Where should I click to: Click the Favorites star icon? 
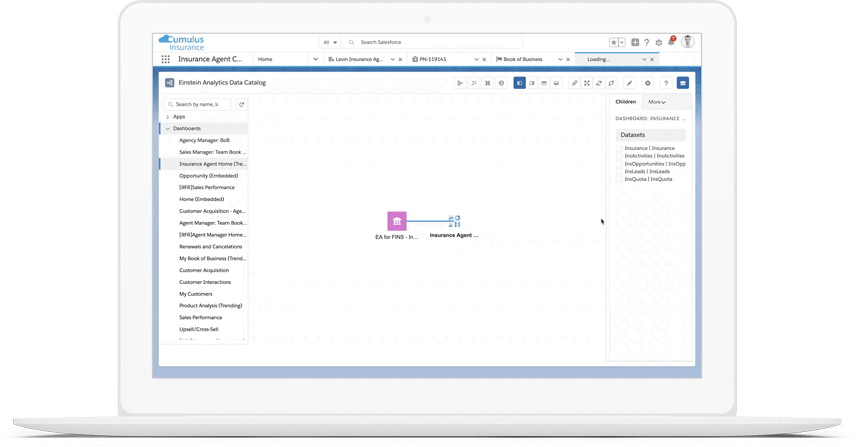click(614, 42)
